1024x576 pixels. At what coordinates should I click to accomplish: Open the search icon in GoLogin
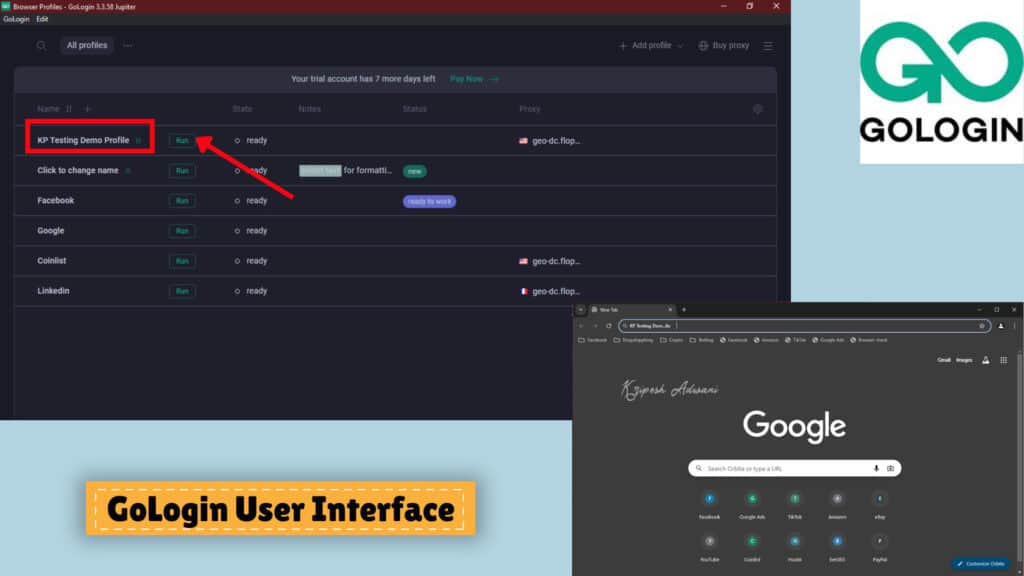(40, 45)
